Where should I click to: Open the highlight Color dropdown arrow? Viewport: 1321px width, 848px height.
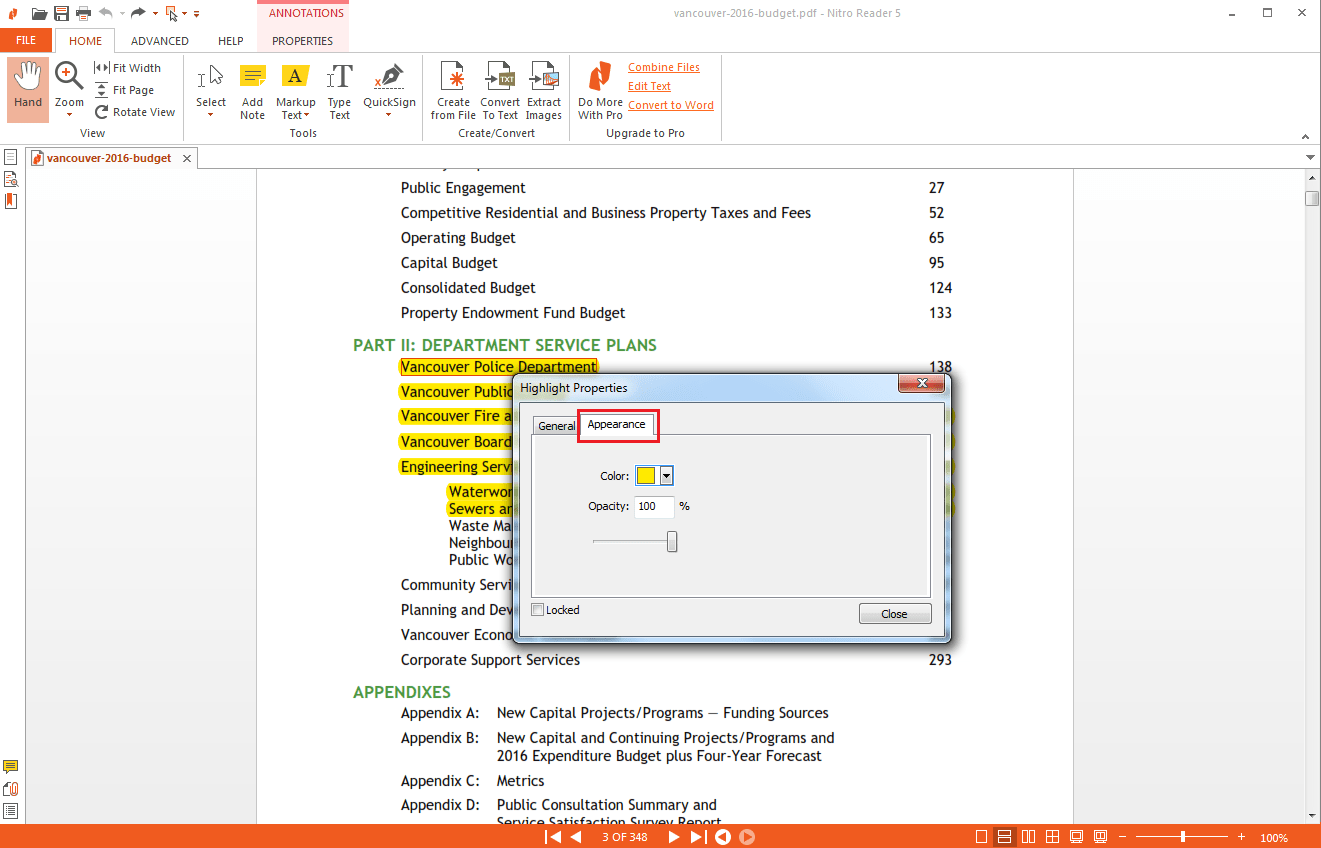[667, 476]
